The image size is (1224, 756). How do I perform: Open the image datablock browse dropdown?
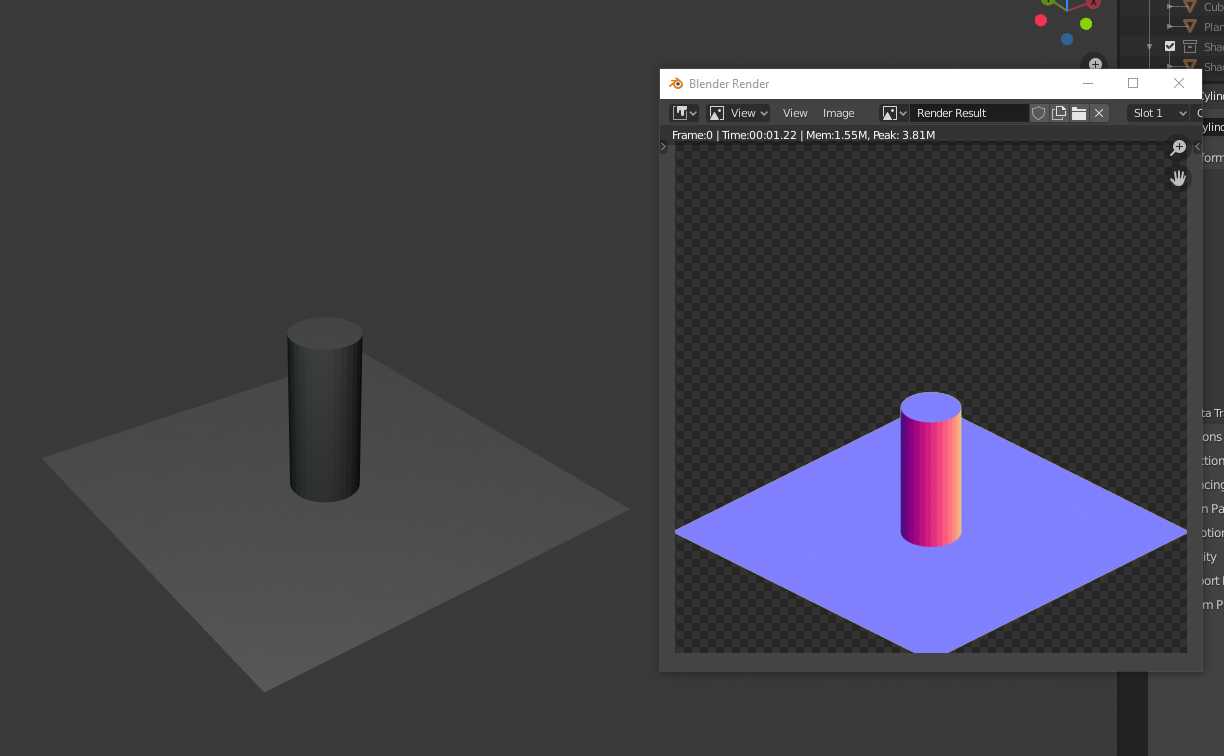(x=893, y=113)
